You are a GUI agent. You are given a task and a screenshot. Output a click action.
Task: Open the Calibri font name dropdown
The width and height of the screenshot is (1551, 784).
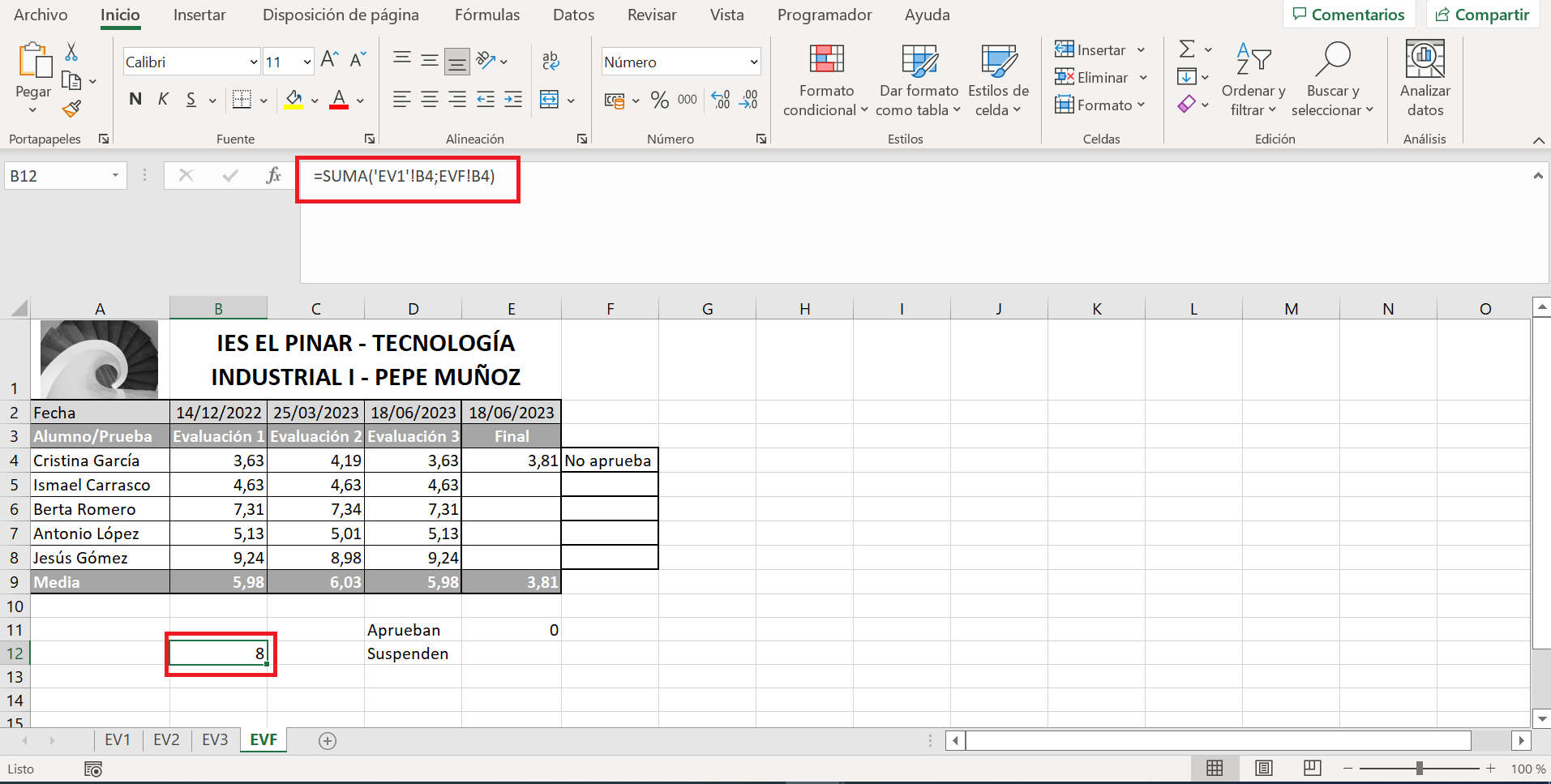coord(253,62)
